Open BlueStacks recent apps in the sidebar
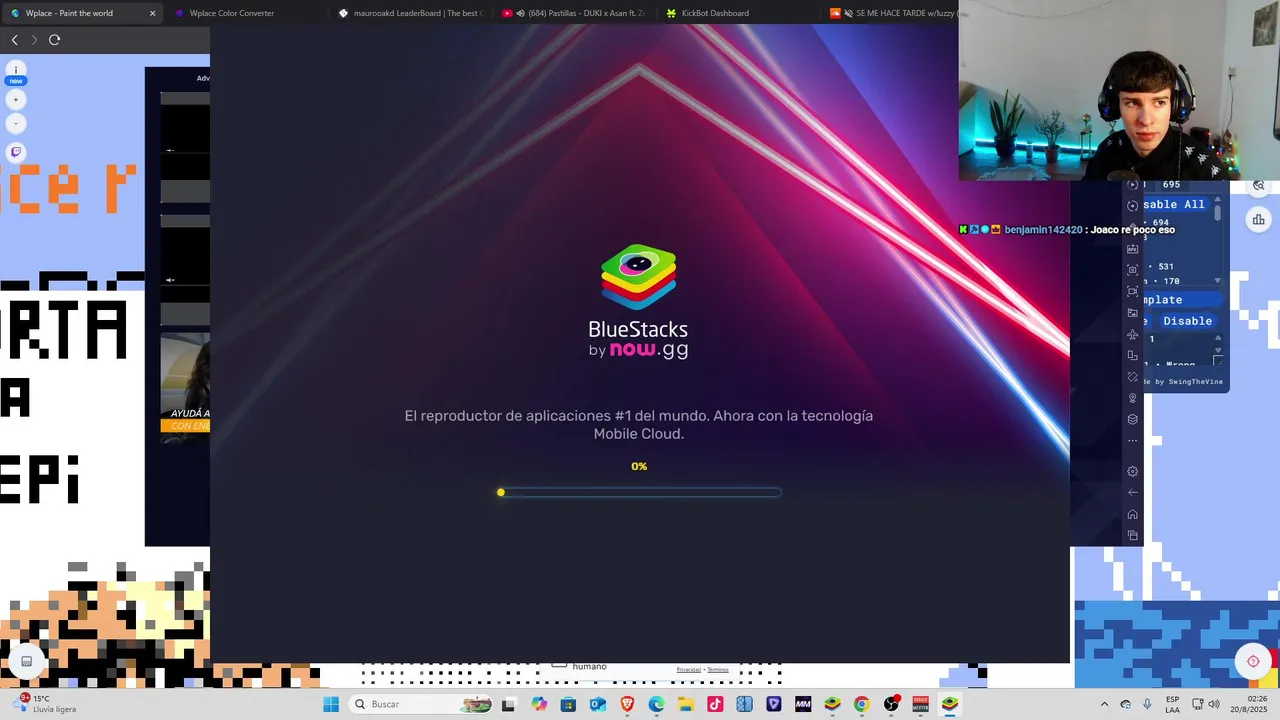Image resolution: width=1280 pixels, height=720 pixels. coord(1132,535)
